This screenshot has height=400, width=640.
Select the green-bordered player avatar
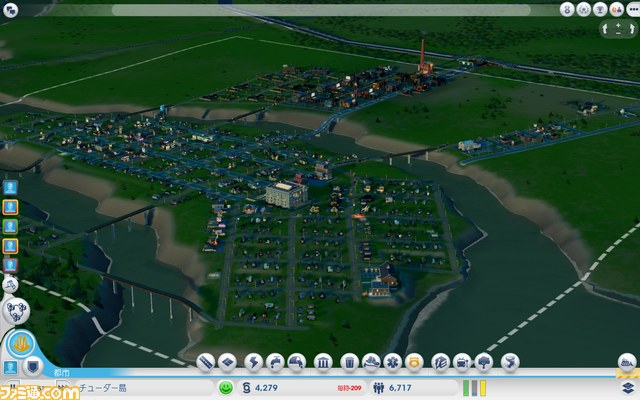click(10, 227)
